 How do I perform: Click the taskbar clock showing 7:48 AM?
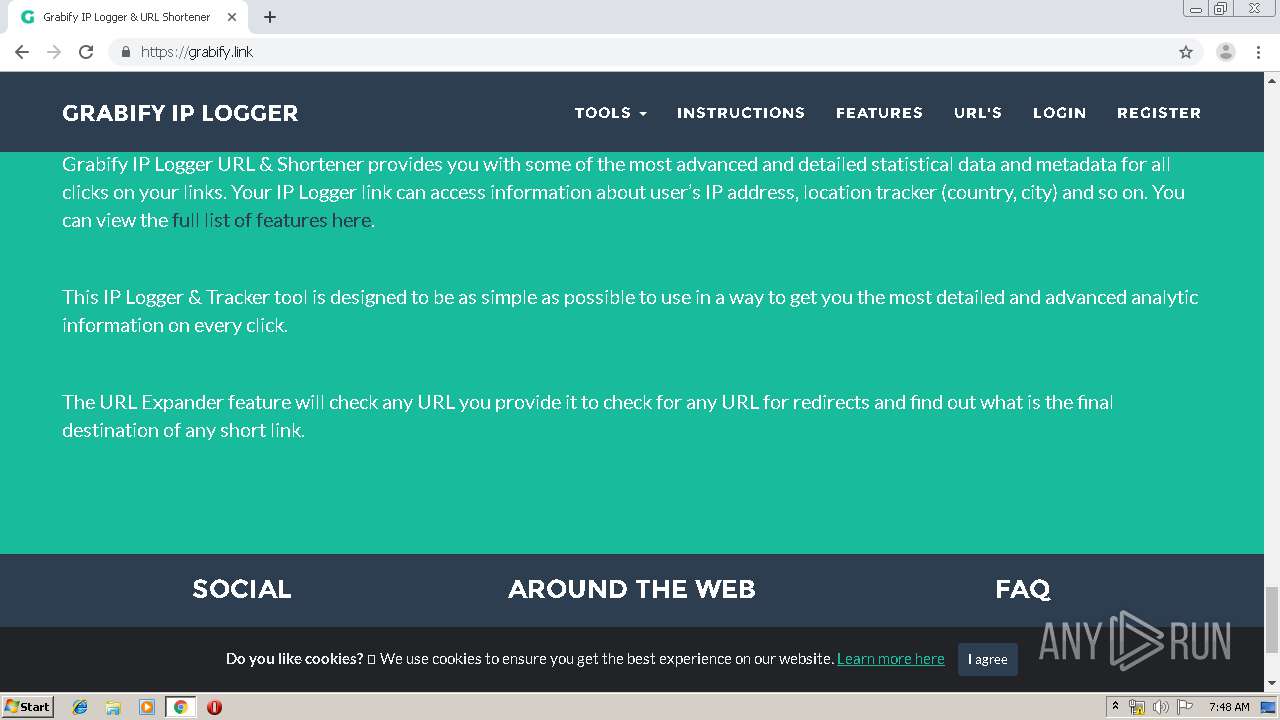[1229, 707]
